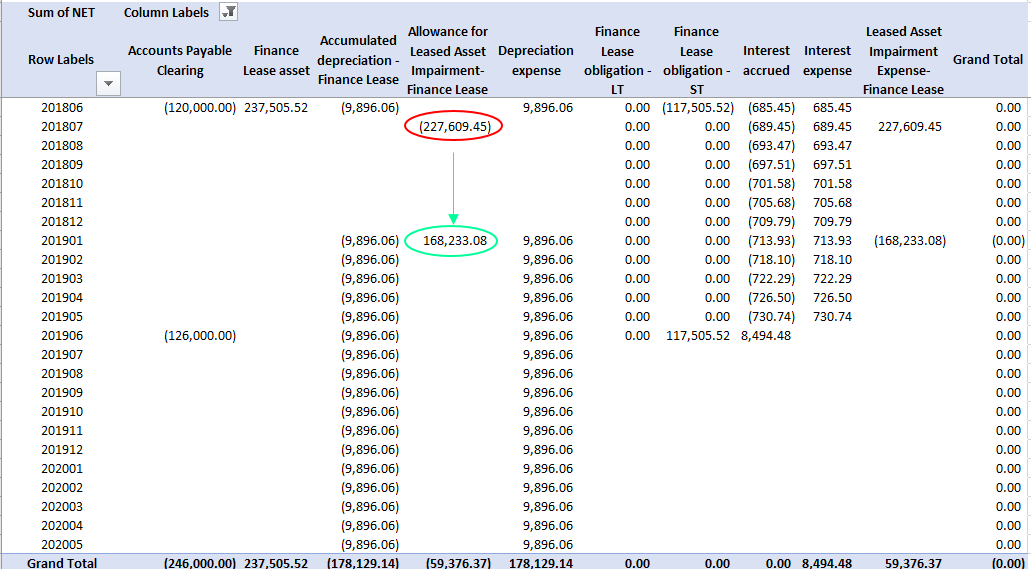Select row label 201905

62,316
